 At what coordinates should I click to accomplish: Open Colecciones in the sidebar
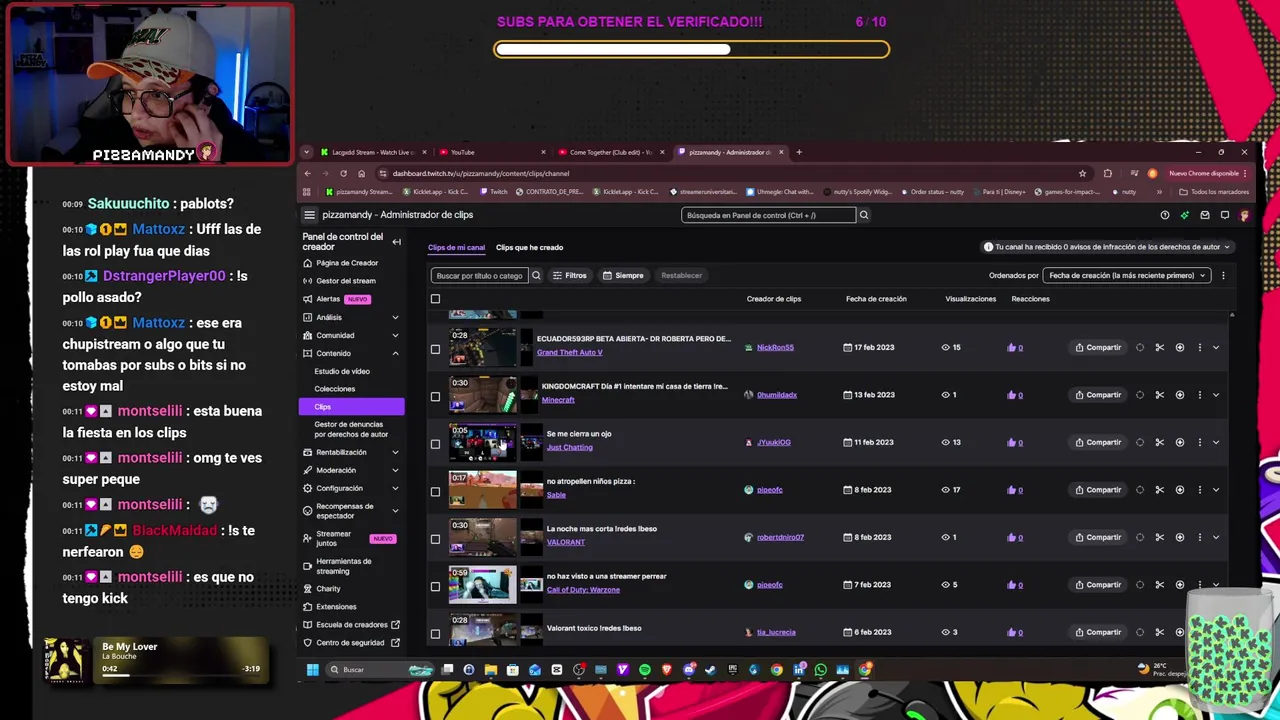coord(335,389)
